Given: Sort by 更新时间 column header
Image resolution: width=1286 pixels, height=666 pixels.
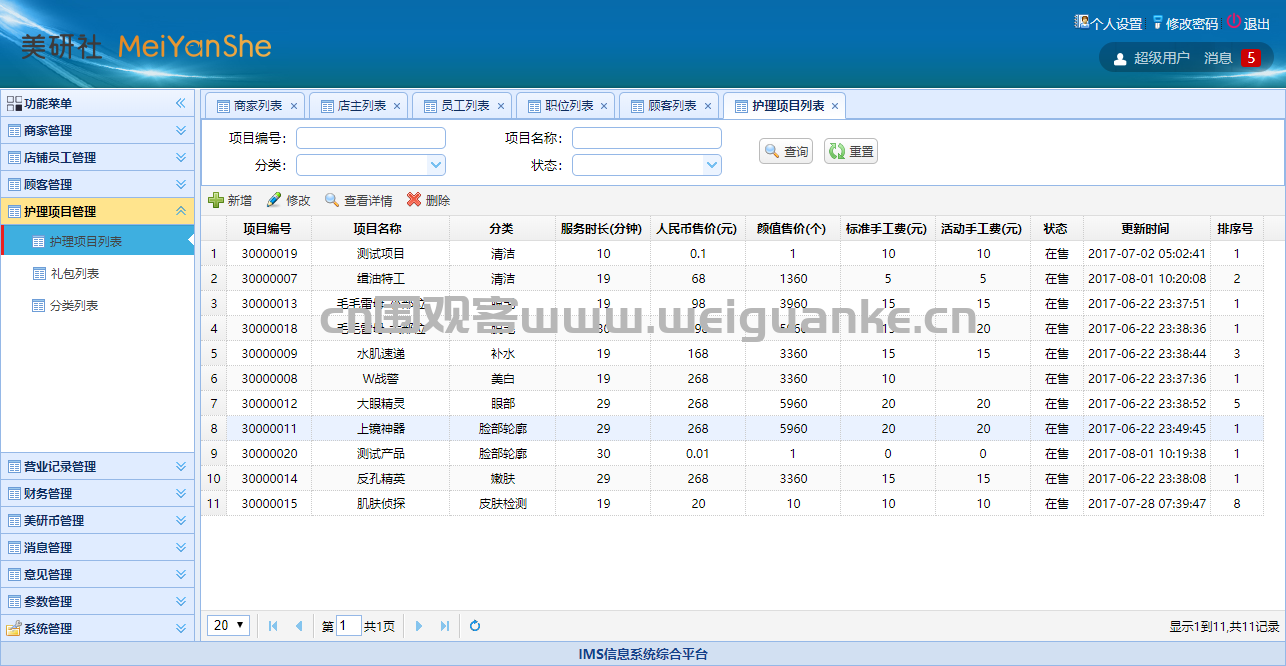Looking at the screenshot, I should point(1145,229).
